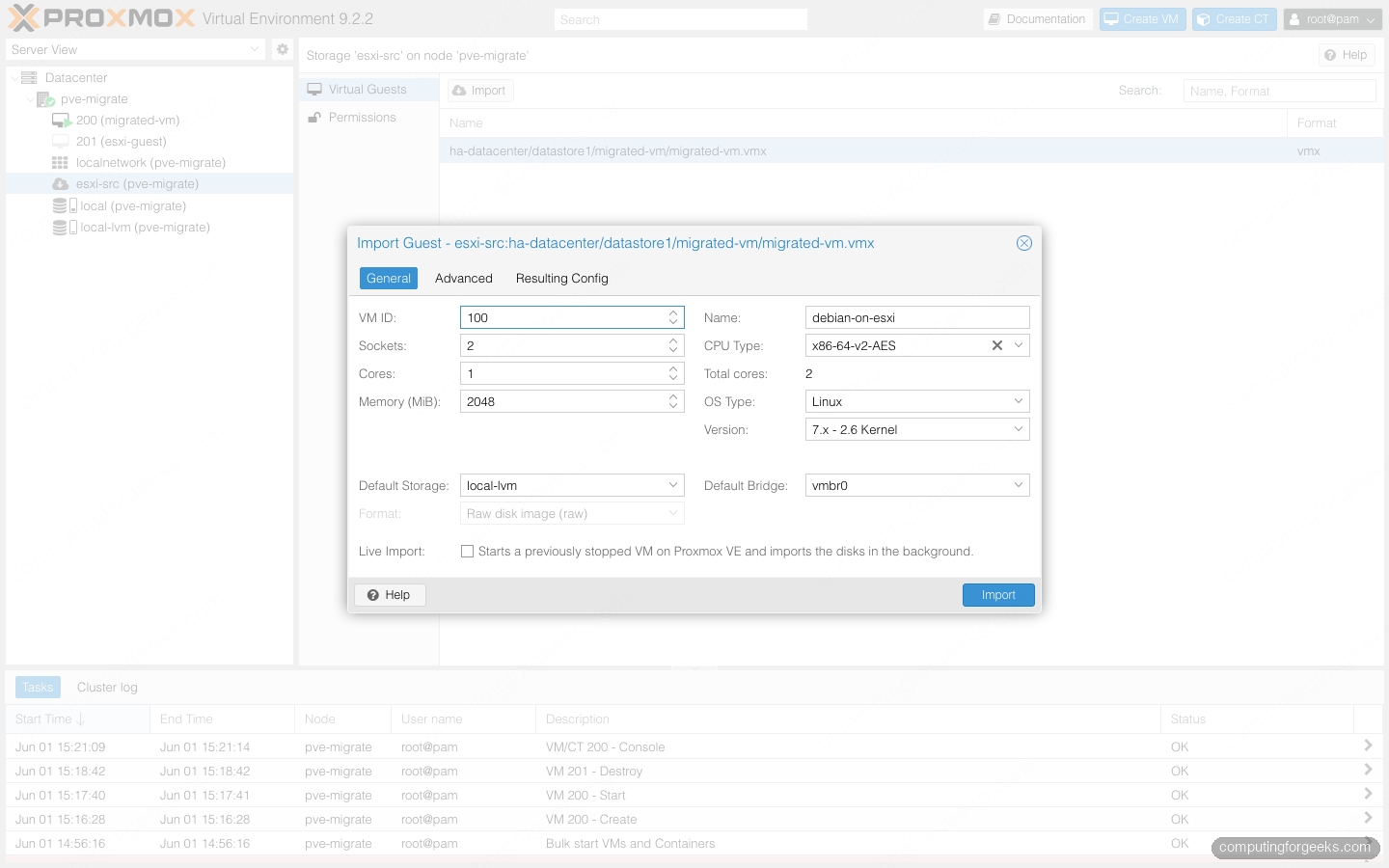1389x868 pixels.
Task: Open the root@pam user menu
Action: pos(1333,19)
